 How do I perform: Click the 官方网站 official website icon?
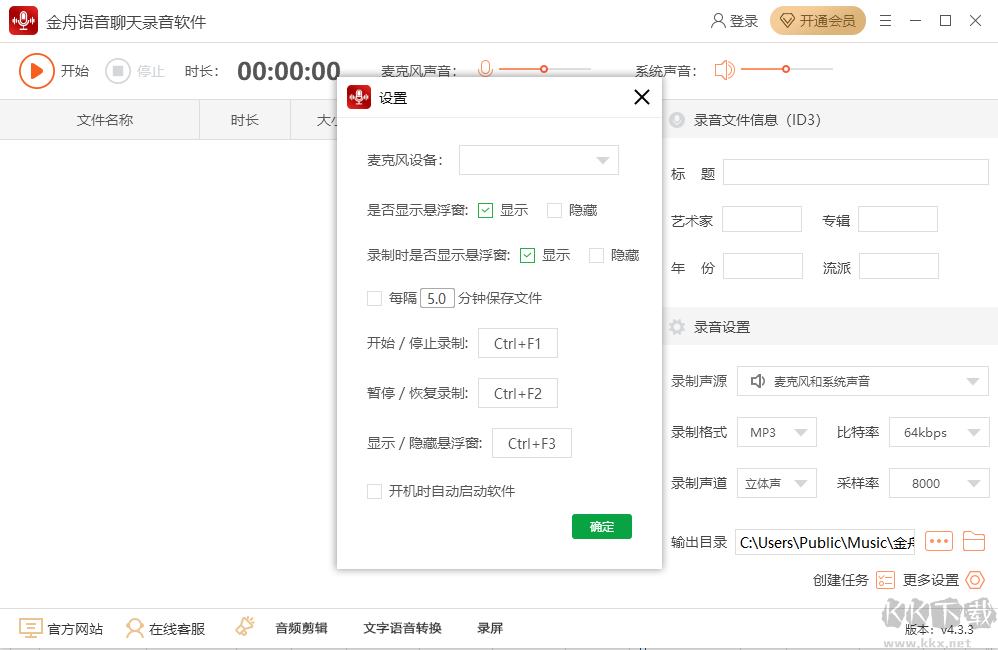pos(31,628)
